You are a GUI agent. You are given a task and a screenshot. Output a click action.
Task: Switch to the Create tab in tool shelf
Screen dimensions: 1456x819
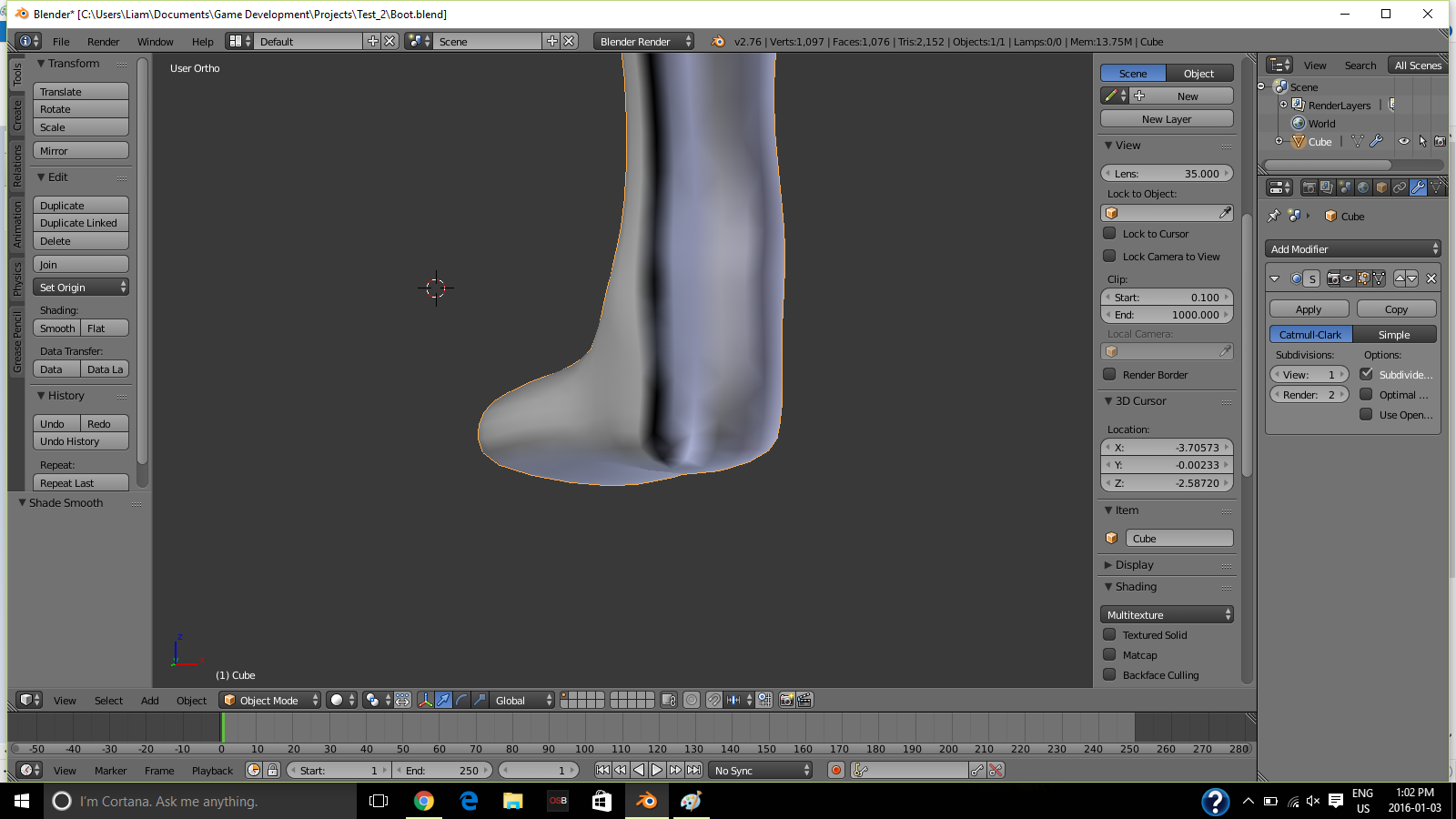[x=16, y=115]
